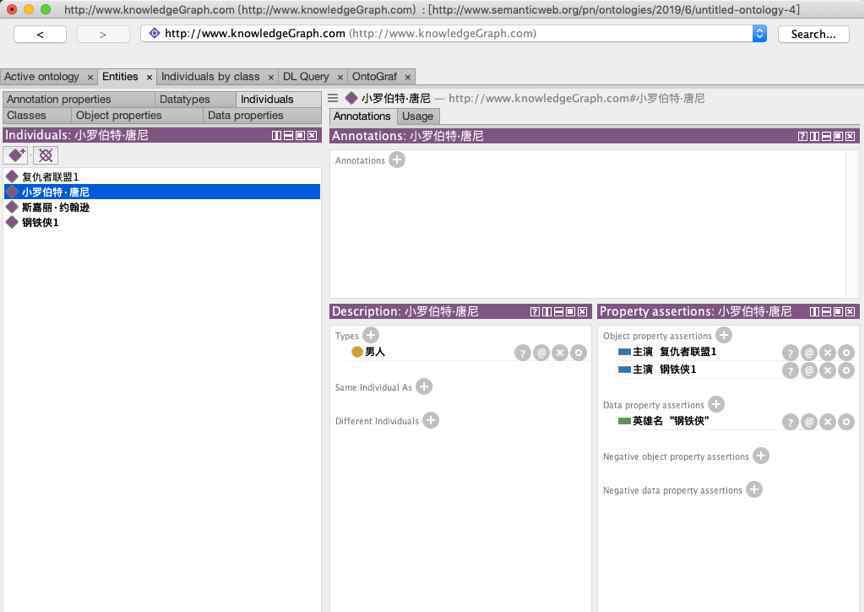Add a Same Individual As entry
Screen dimensions: 864x612
pos(424,387)
